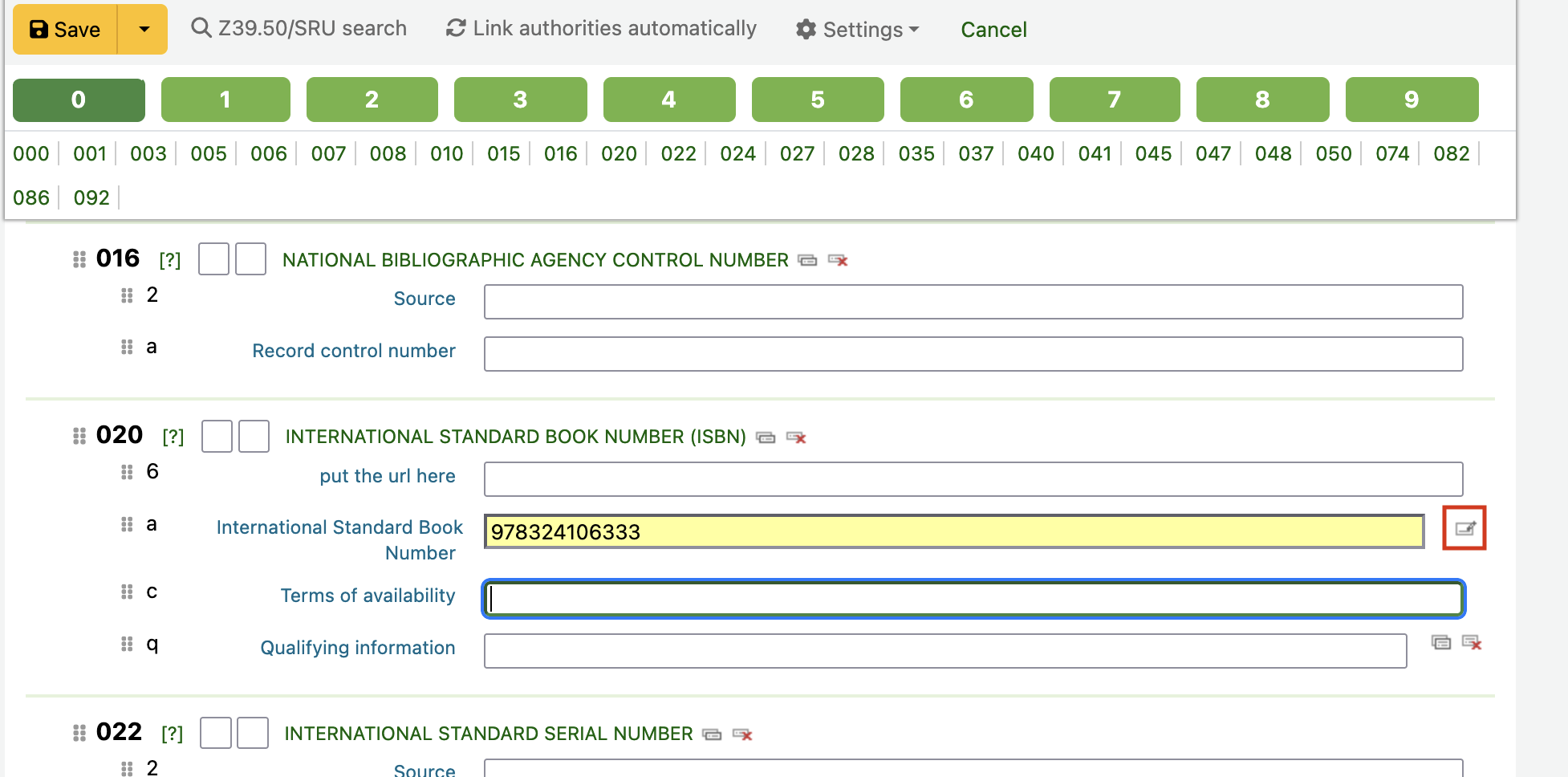The image size is (1568, 777).
Task: Repeat the Qualifying information subfield
Action: [x=1441, y=642]
